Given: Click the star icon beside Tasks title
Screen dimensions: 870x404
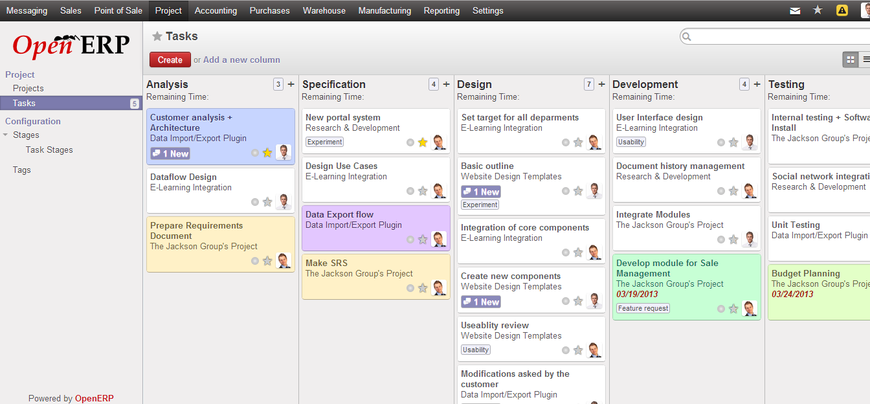Looking at the screenshot, I should 157,37.
